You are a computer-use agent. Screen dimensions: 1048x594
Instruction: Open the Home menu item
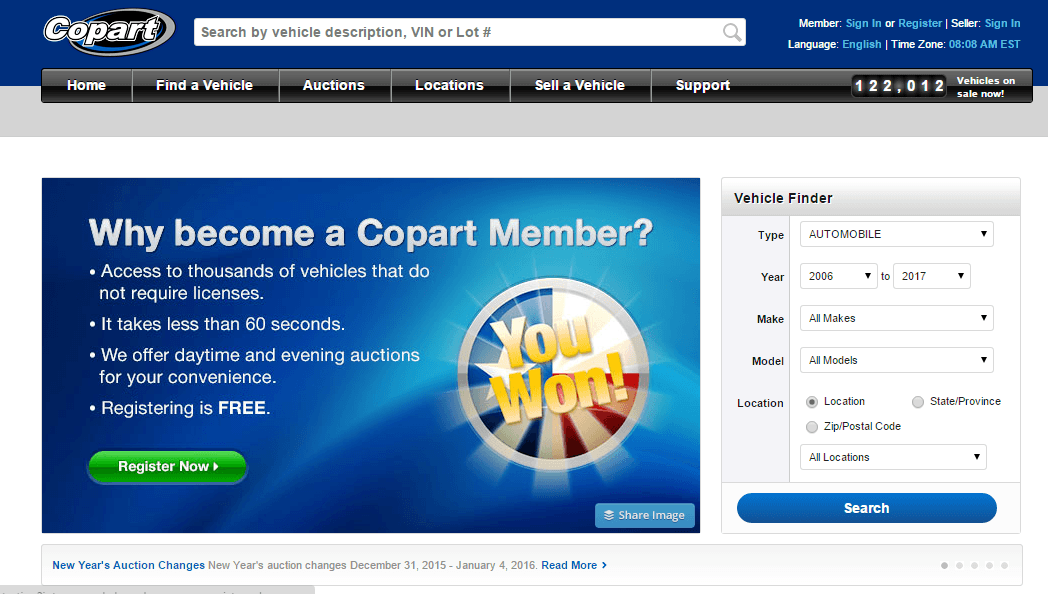pyautogui.click(x=86, y=86)
